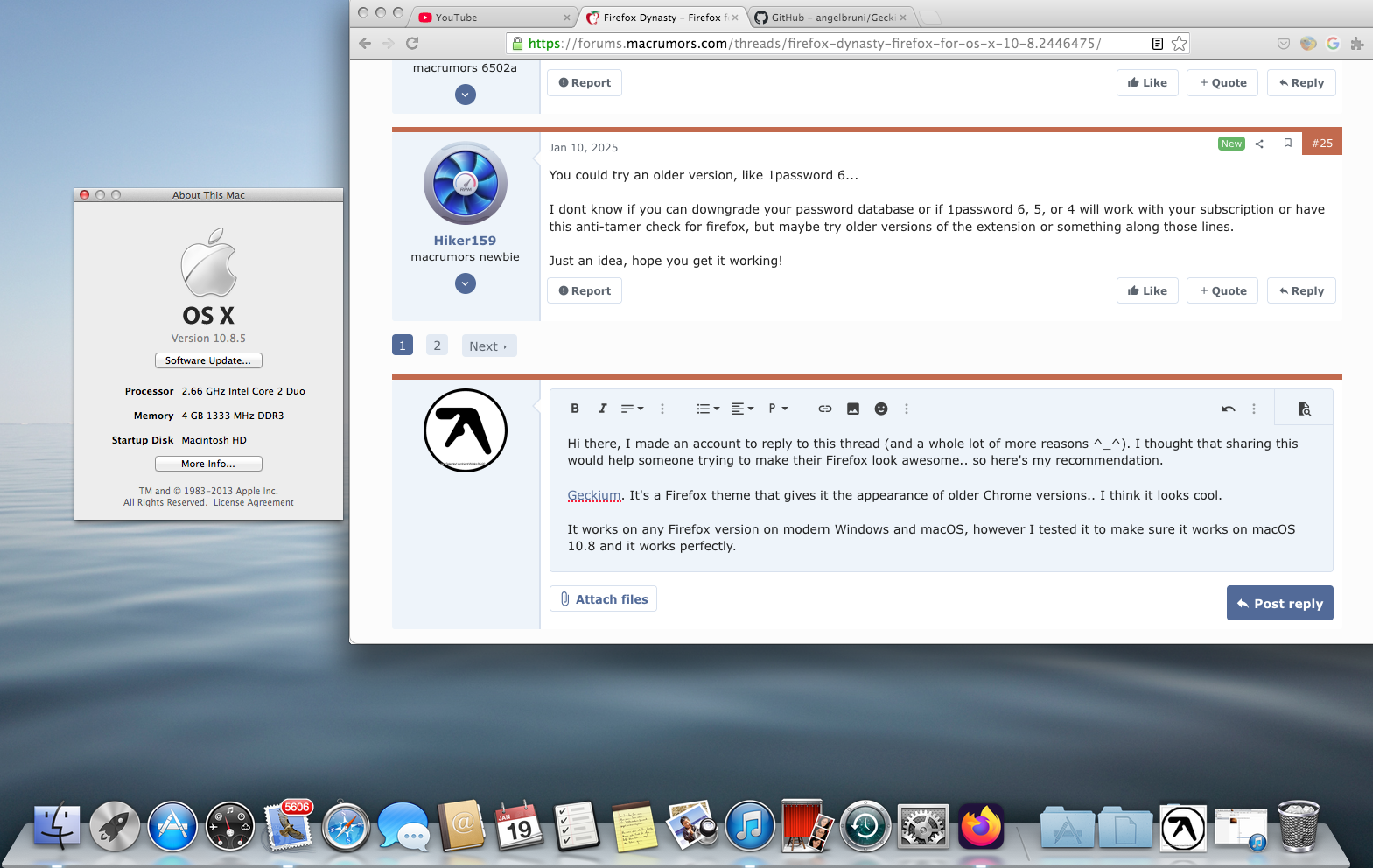Share post #25 using the share icon
This screenshot has height=868, width=1373.
tap(1259, 143)
